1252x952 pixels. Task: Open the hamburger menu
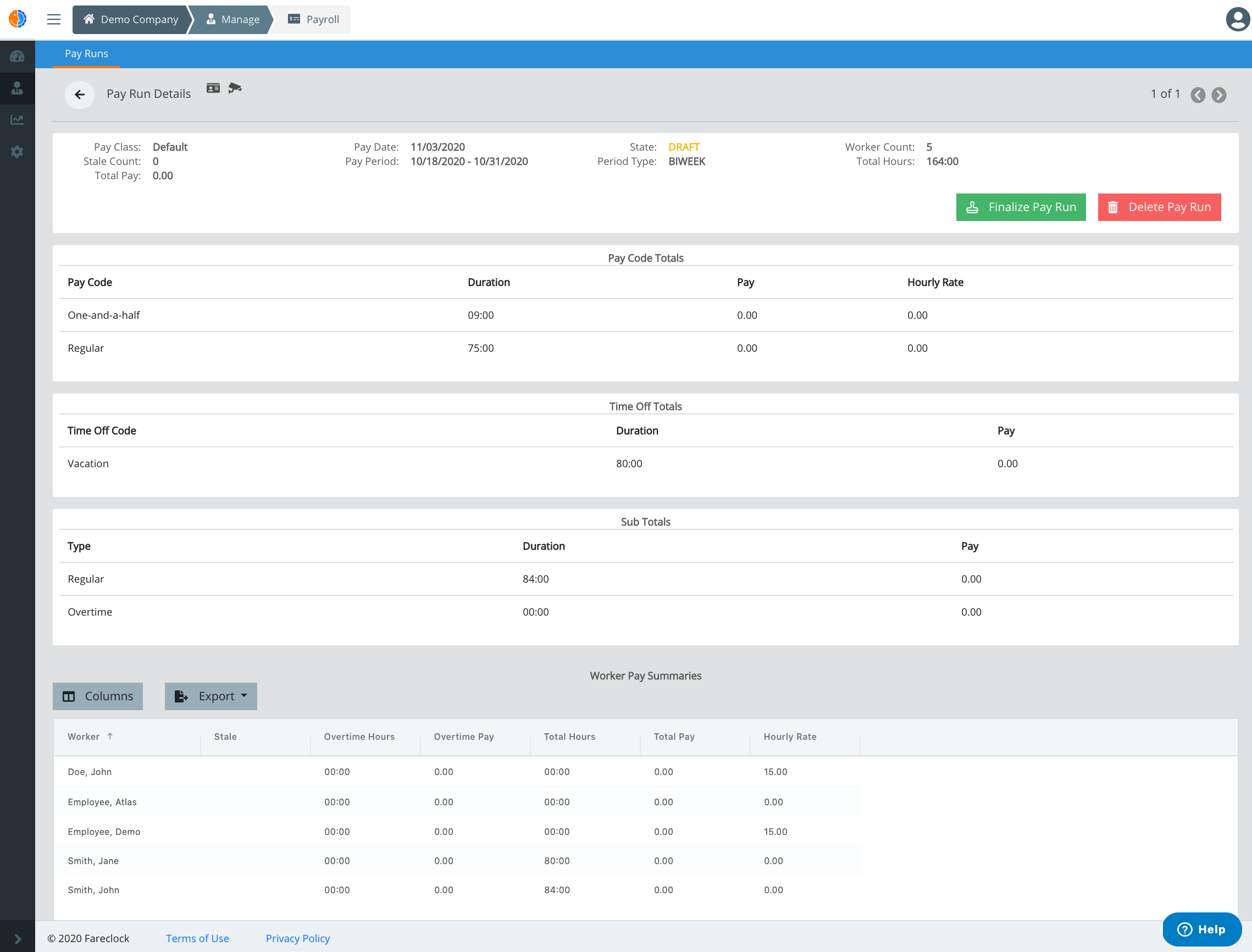click(54, 19)
